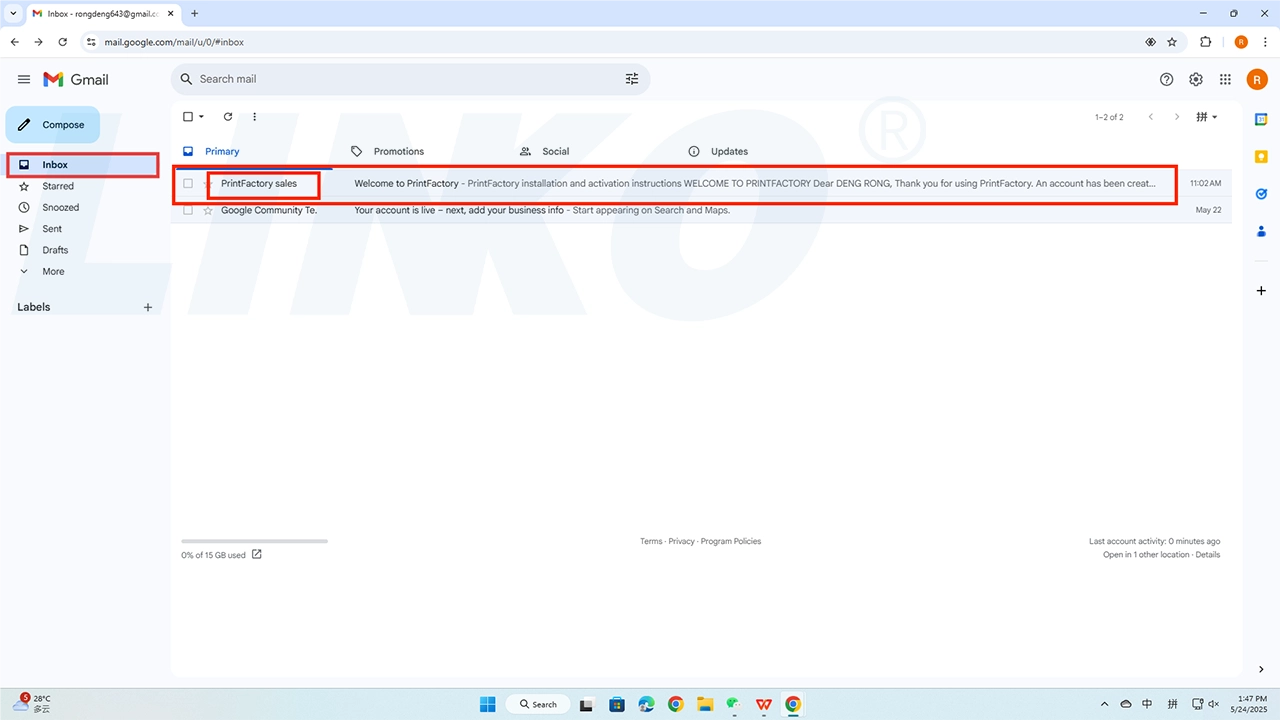Open Gmail Settings gear icon
1280x720 pixels.
tap(1196, 80)
